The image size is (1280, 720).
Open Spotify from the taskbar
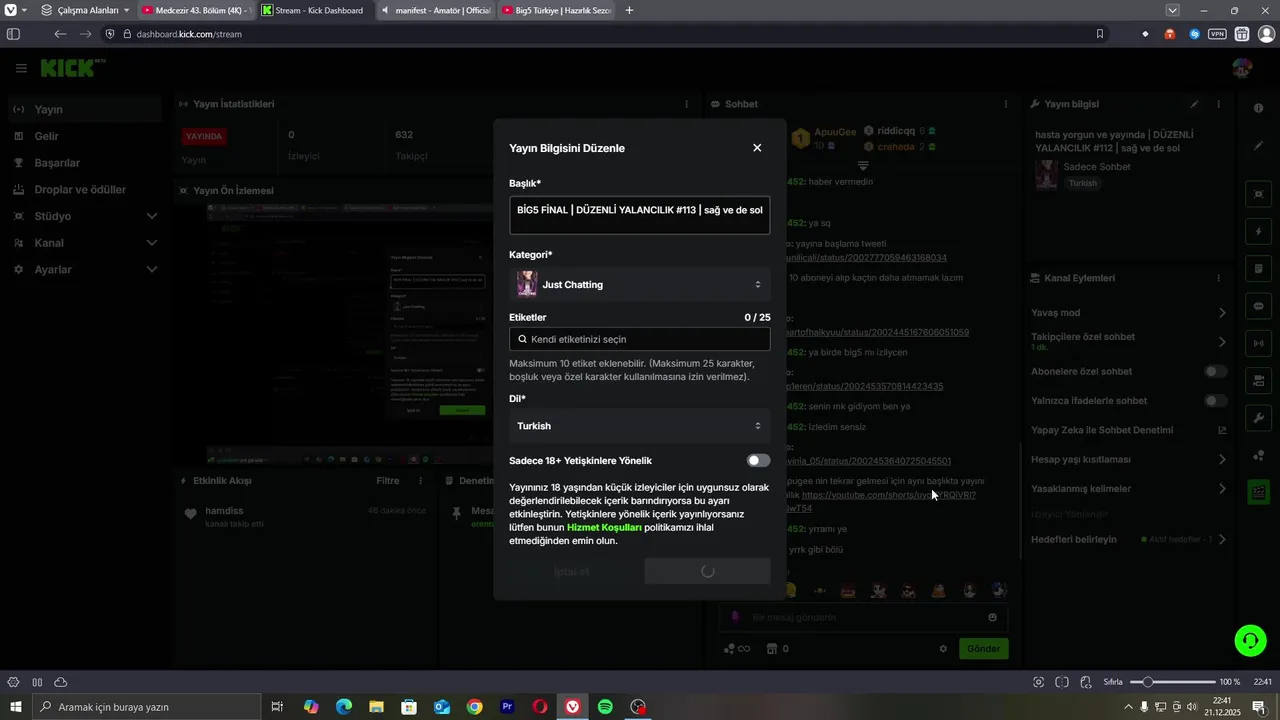(x=605, y=707)
